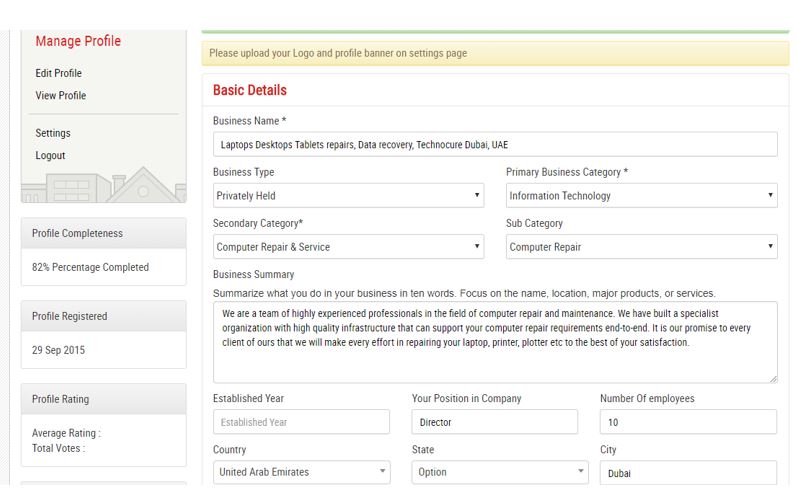Viewport: 797px width, 491px height.
Task: Click the City input field
Action: [688, 474]
